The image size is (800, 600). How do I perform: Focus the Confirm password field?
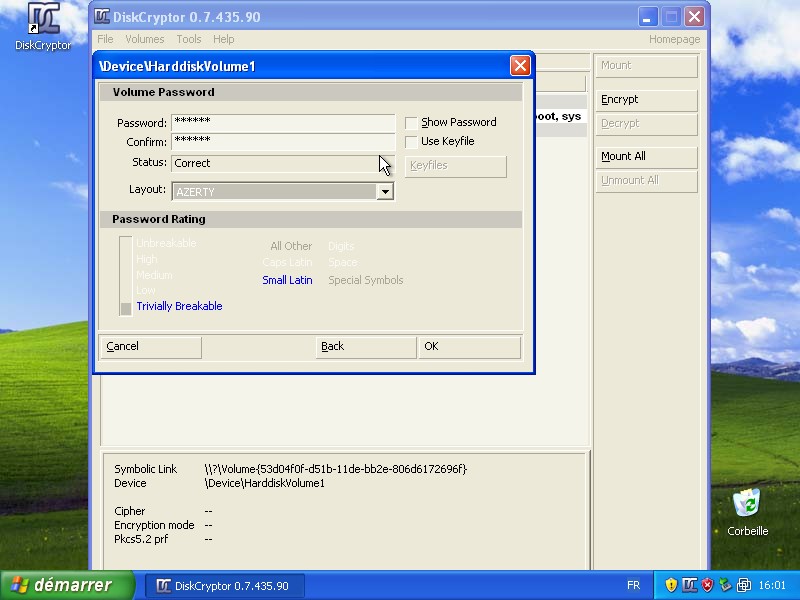pyautogui.click(x=283, y=142)
